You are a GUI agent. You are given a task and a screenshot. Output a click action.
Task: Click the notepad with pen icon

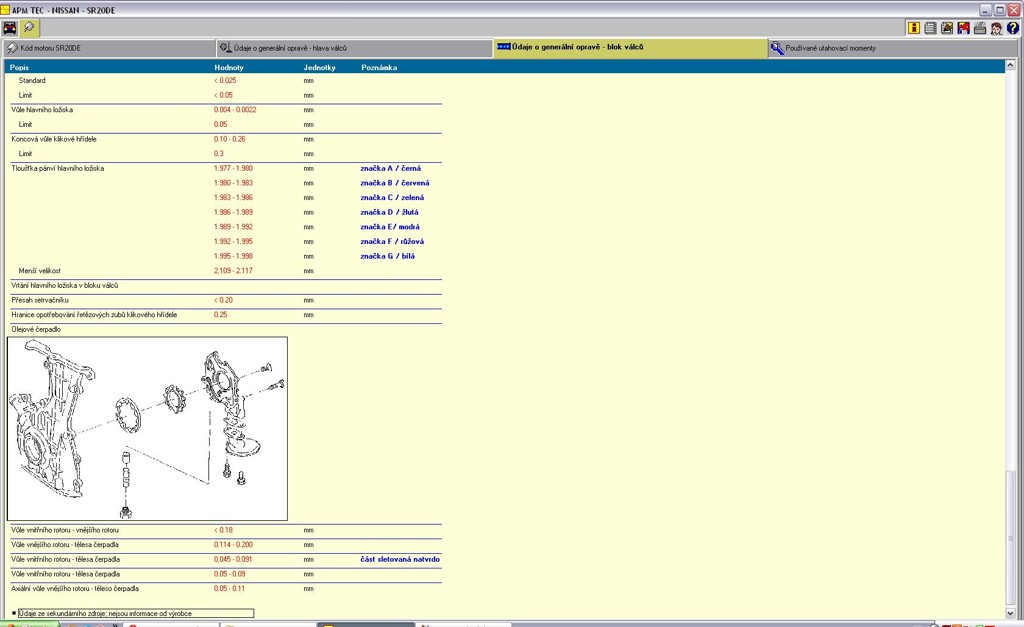tap(946, 28)
